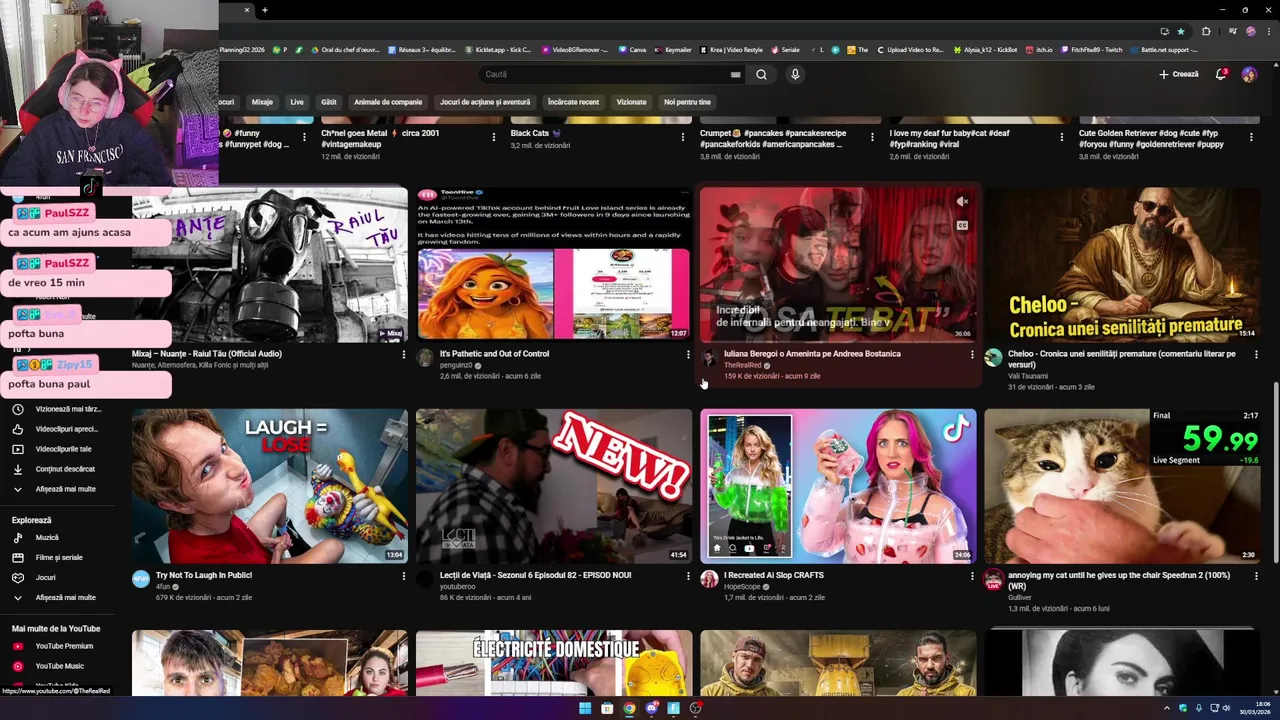Open options menu for the cat speedrun video
Viewport: 1280px width, 720px height.
1256,576
